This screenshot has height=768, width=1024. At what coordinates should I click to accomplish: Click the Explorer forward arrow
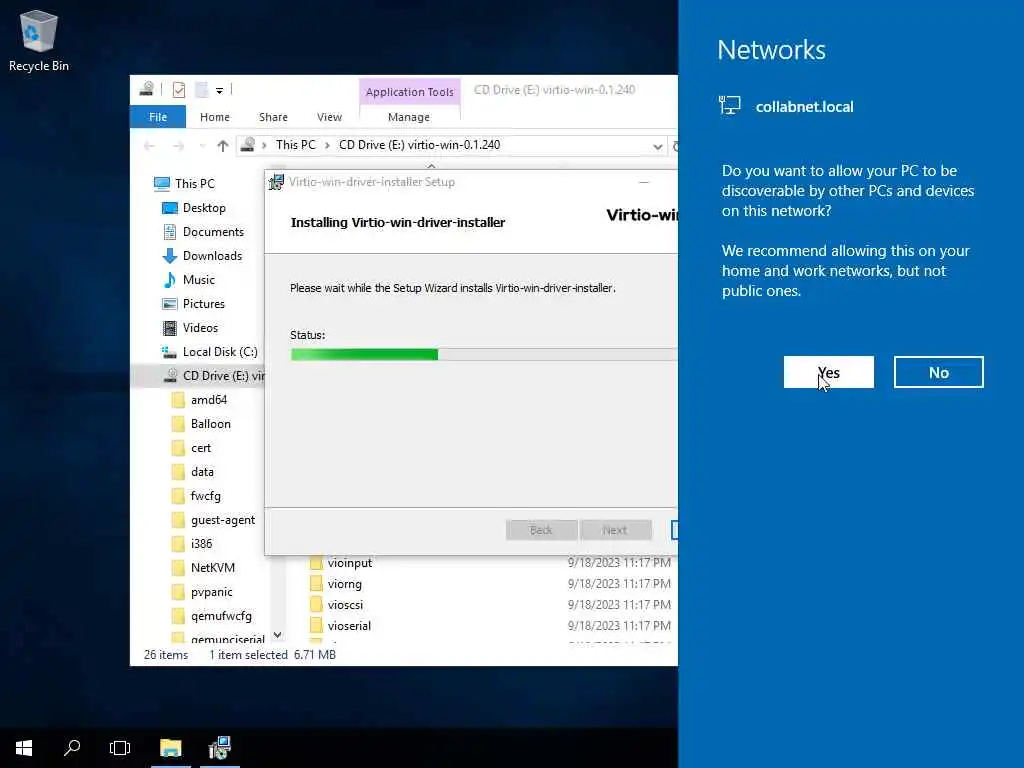178,146
